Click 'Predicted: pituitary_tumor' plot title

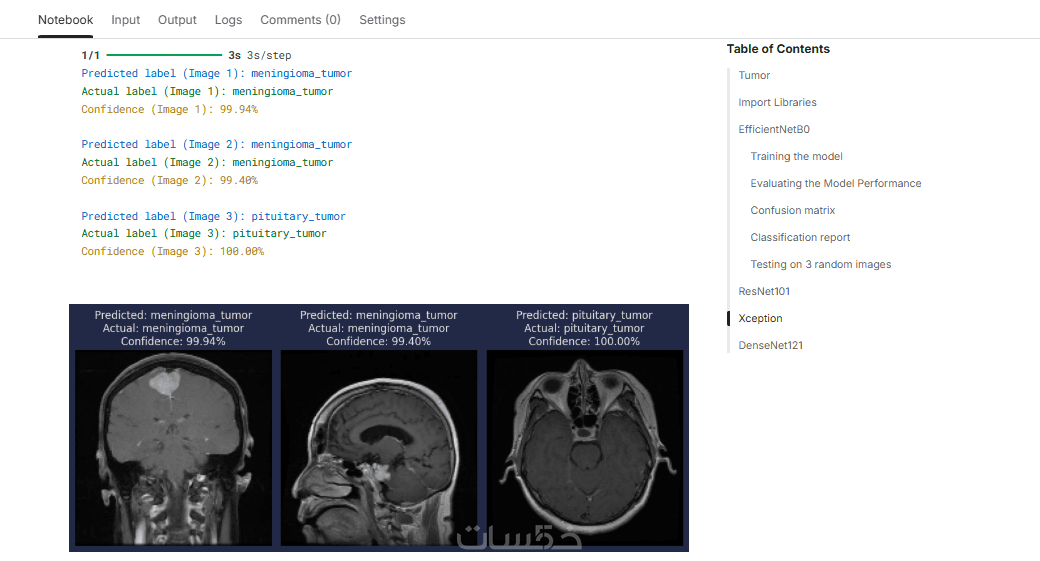pos(584,315)
